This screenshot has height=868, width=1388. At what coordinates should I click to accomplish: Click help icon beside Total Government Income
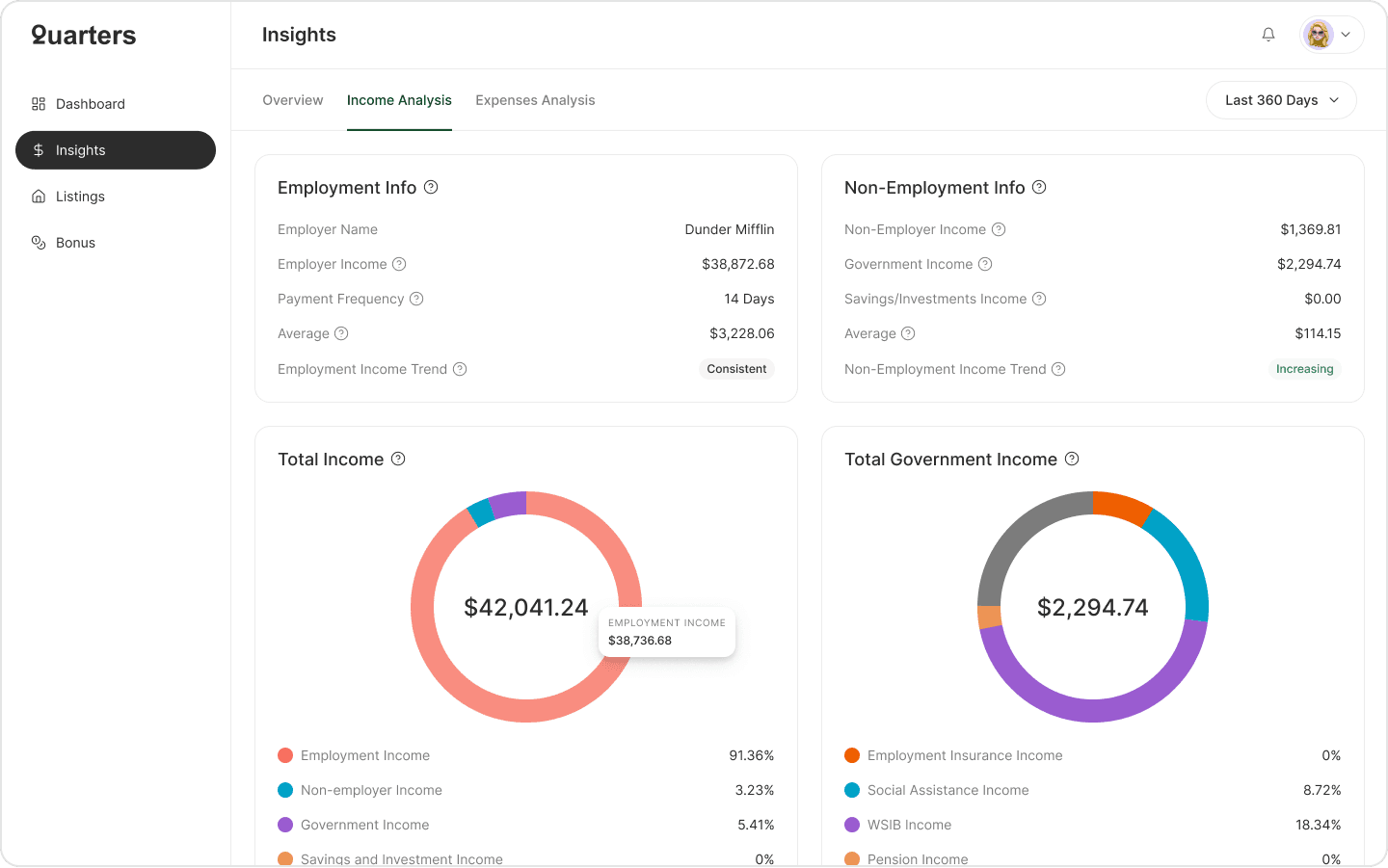tap(1072, 459)
